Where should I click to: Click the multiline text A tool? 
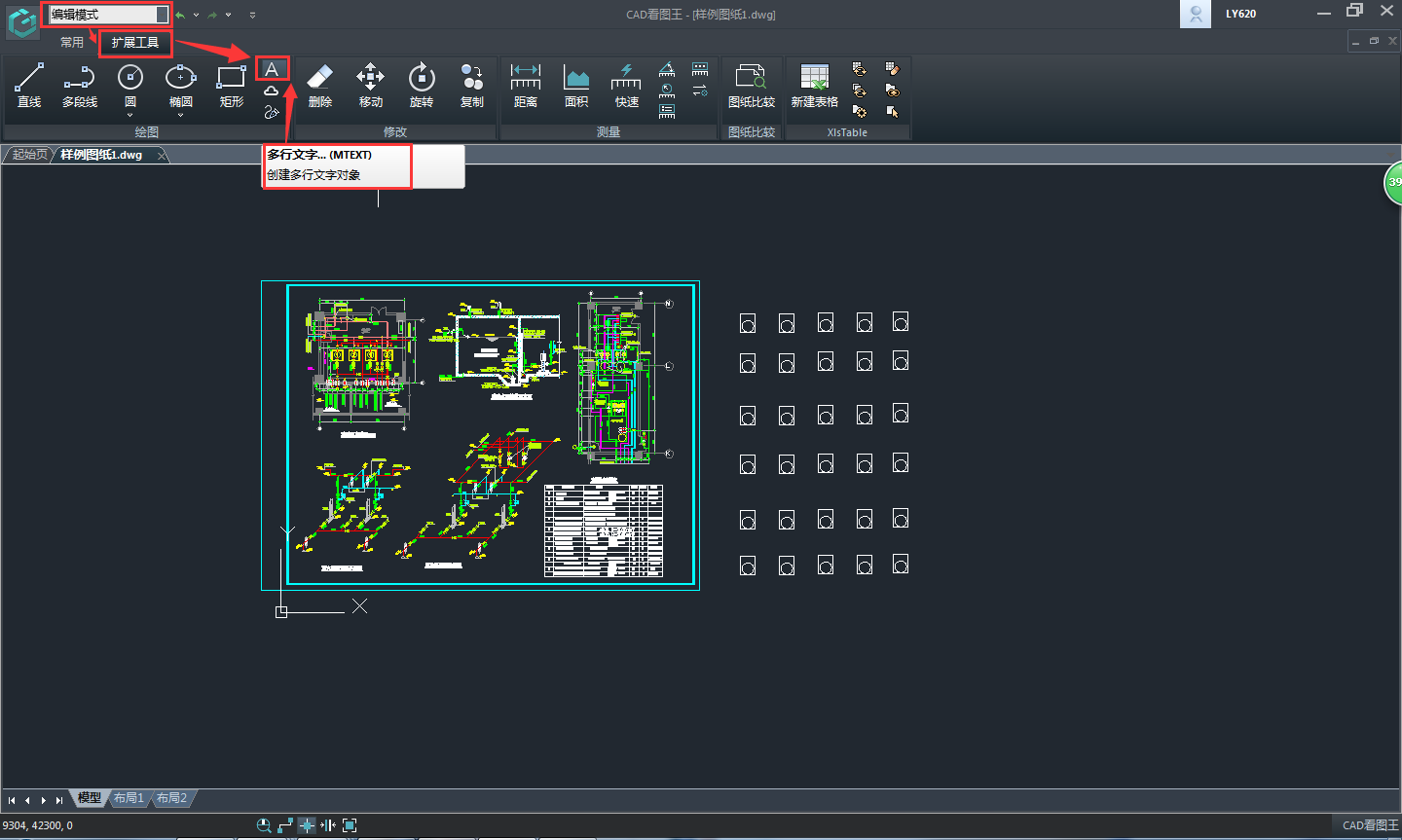point(272,69)
